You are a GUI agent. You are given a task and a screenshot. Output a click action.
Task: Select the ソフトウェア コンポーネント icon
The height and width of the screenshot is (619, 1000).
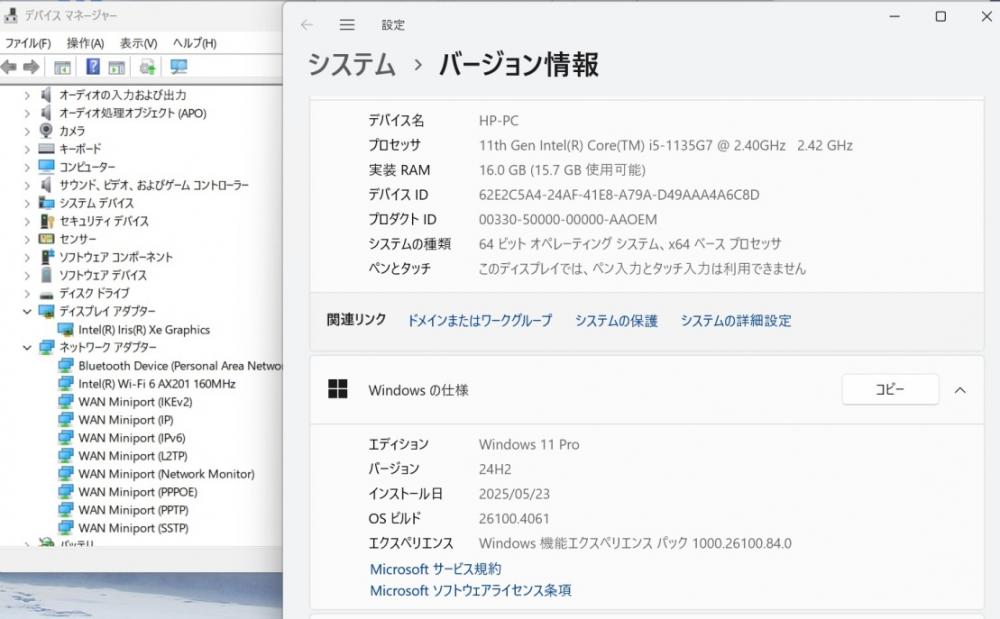click(x=47, y=257)
